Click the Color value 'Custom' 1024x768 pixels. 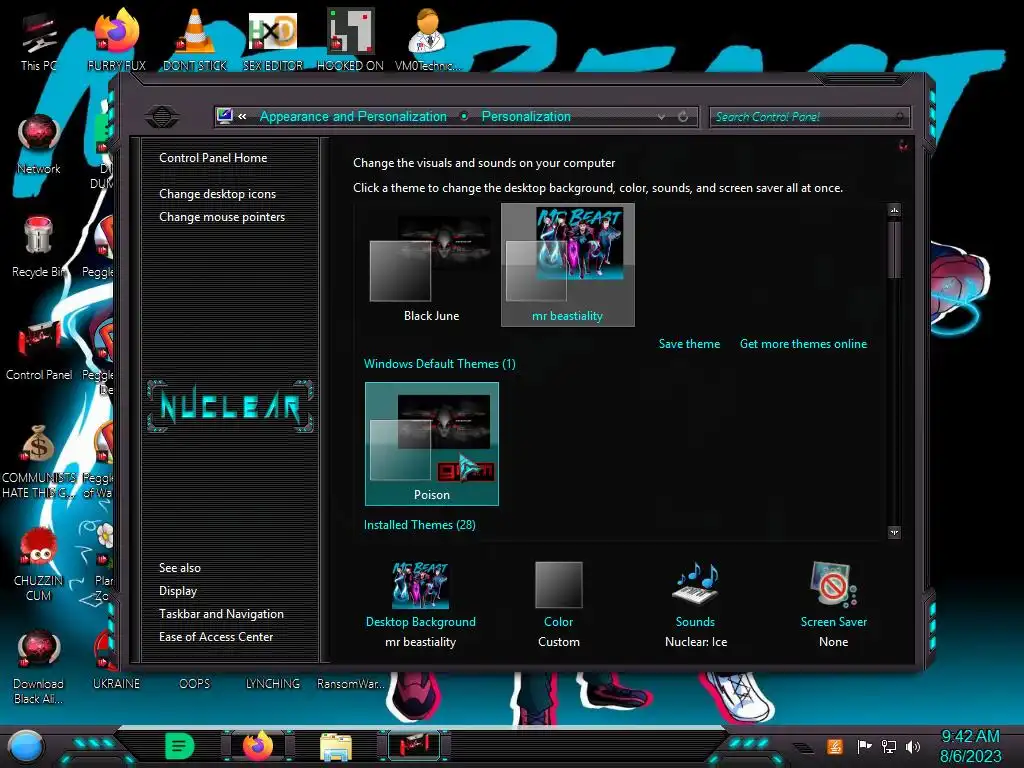click(x=558, y=641)
